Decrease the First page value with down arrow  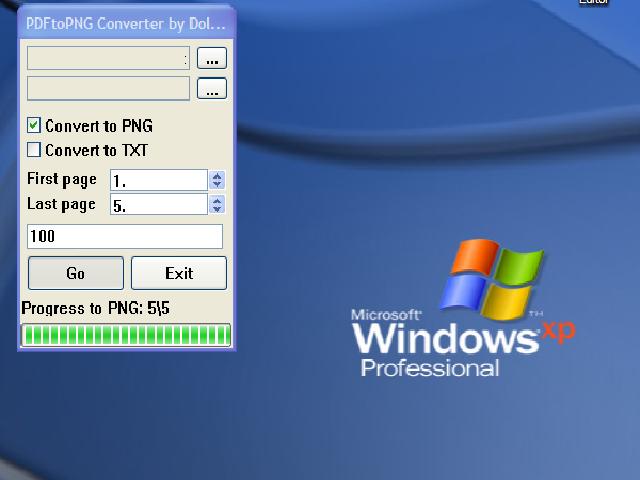pyautogui.click(x=217, y=185)
